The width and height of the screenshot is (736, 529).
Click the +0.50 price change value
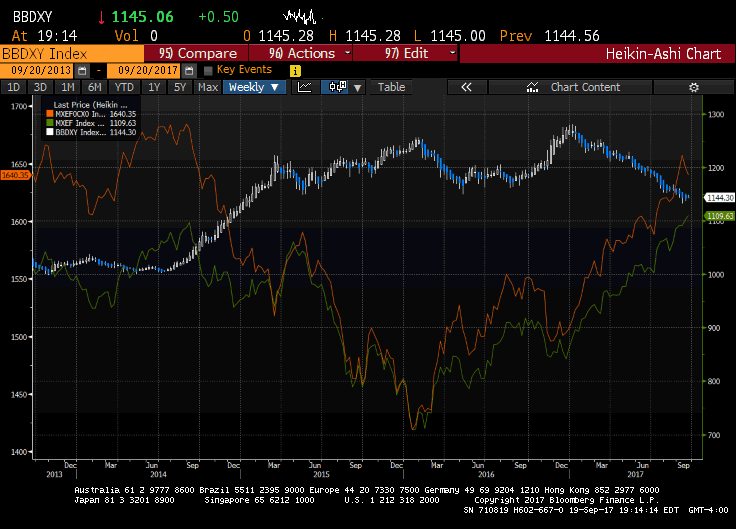tap(218, 17)
